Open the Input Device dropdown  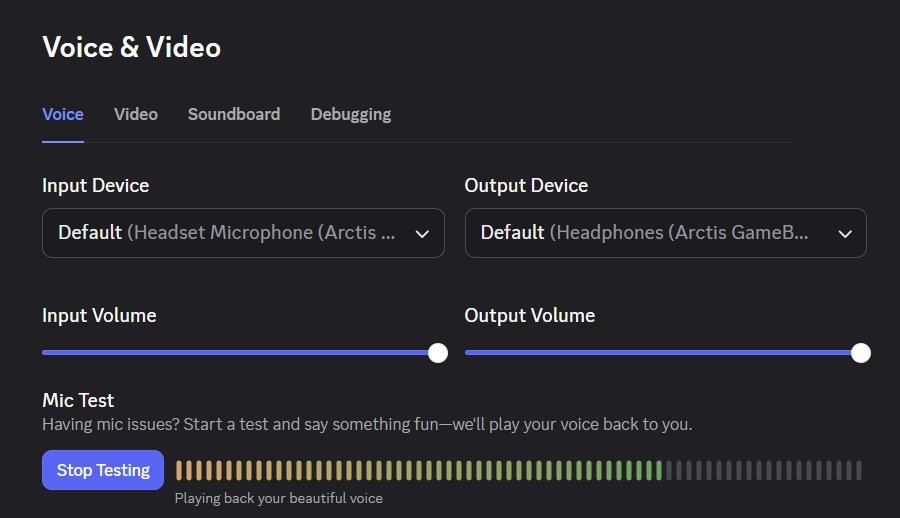[x=228, y=233]
